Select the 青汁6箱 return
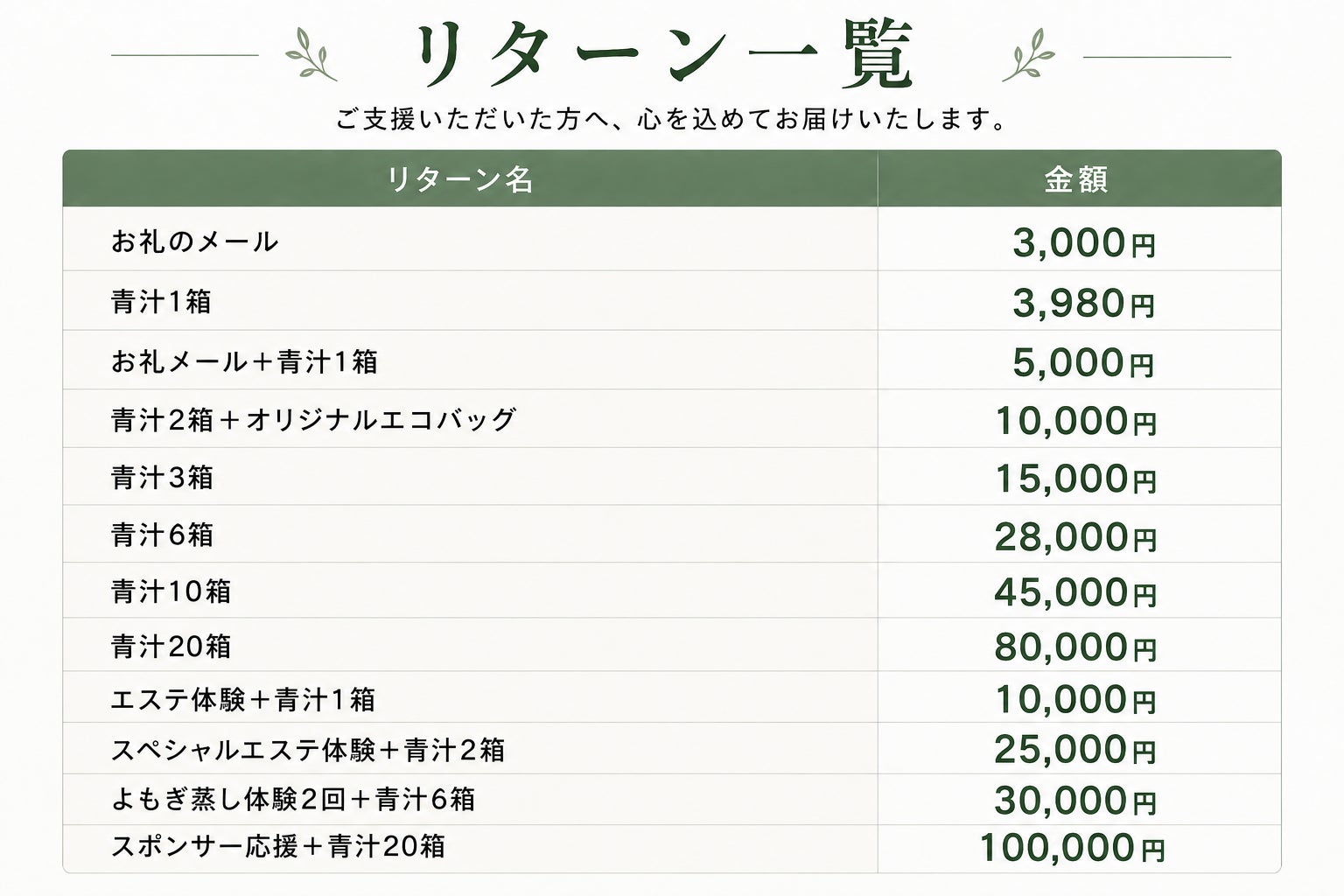 point(163,535)
